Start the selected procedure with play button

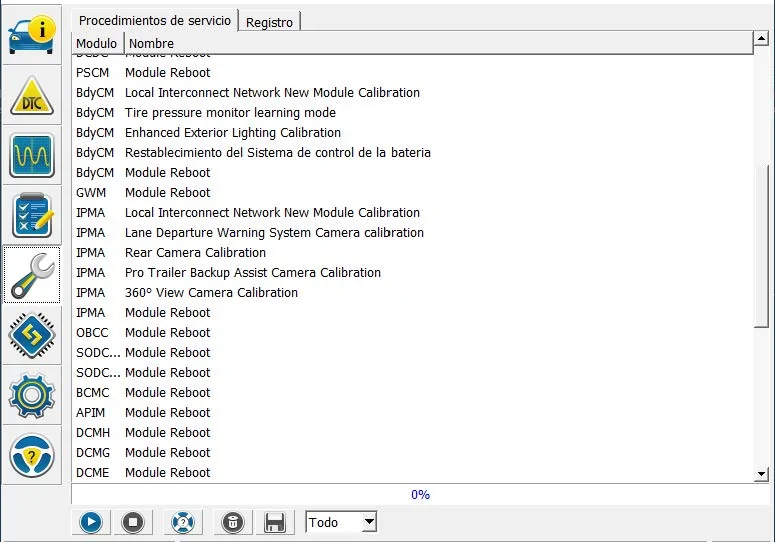tap(91, 522)
